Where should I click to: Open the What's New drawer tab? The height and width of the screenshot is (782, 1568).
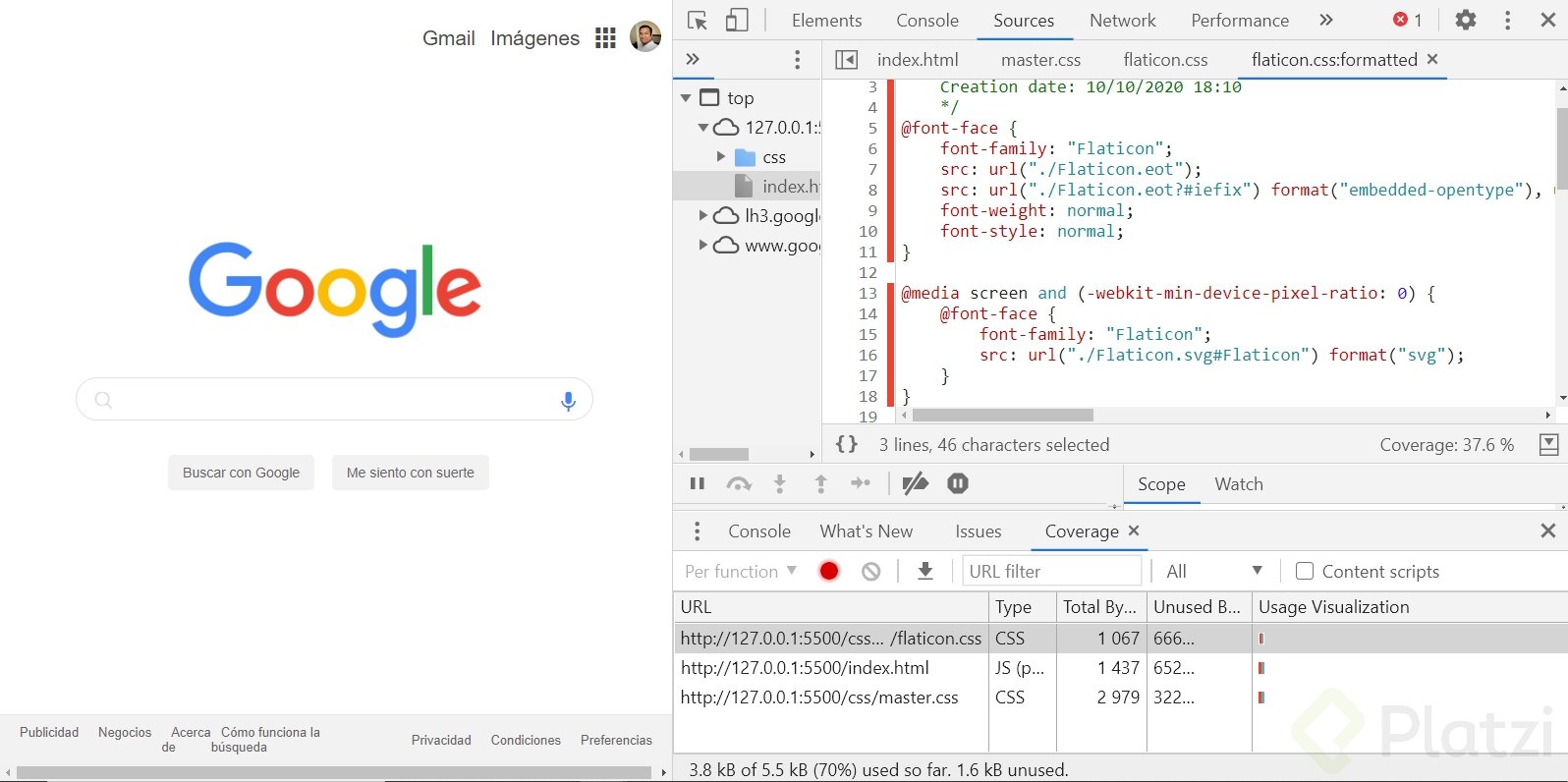coord(867,531)
